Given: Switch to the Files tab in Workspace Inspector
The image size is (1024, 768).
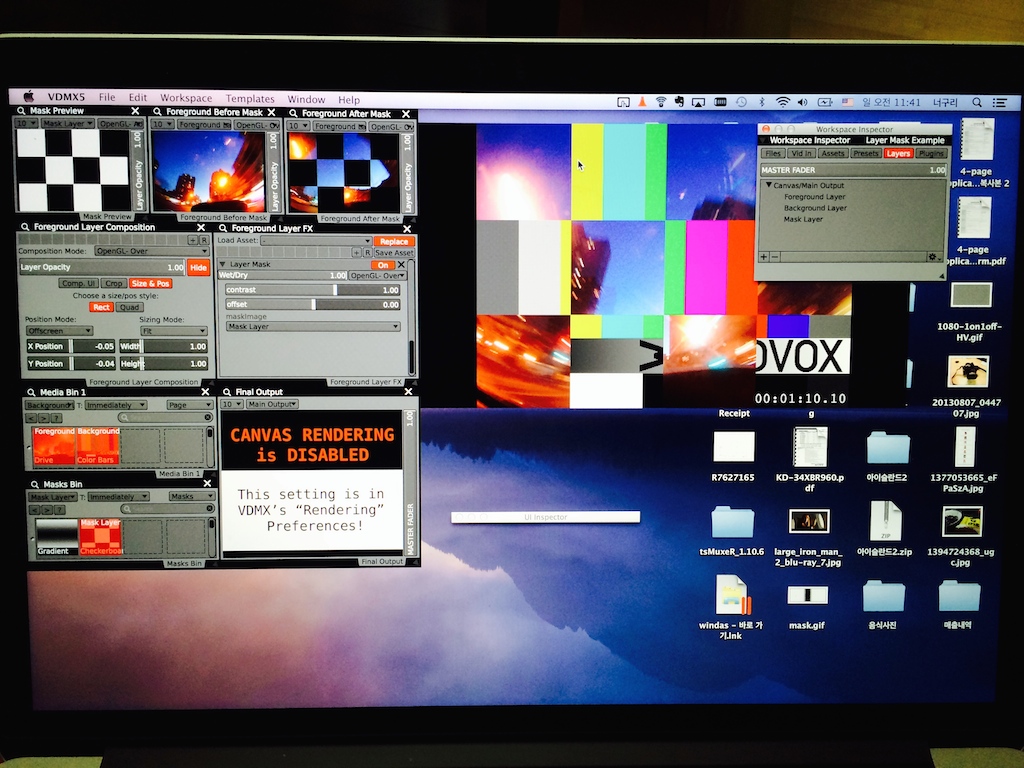Looking at the screenshot, I should click(773, 153).
